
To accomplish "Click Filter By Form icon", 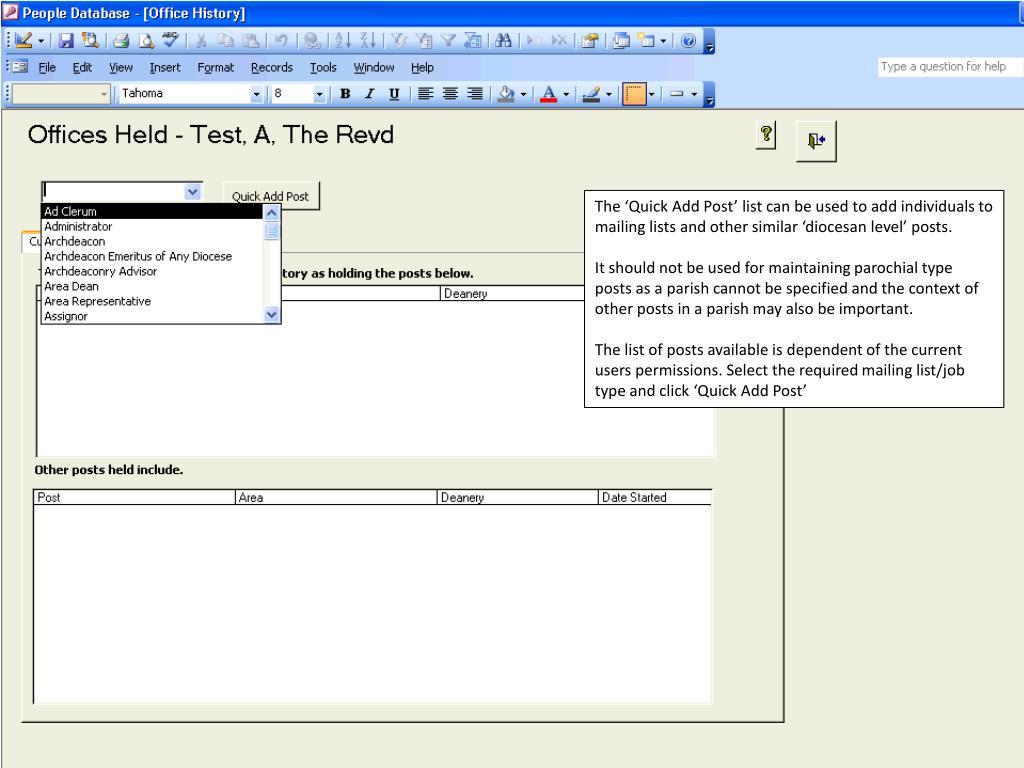I will [x=424, y=40].
